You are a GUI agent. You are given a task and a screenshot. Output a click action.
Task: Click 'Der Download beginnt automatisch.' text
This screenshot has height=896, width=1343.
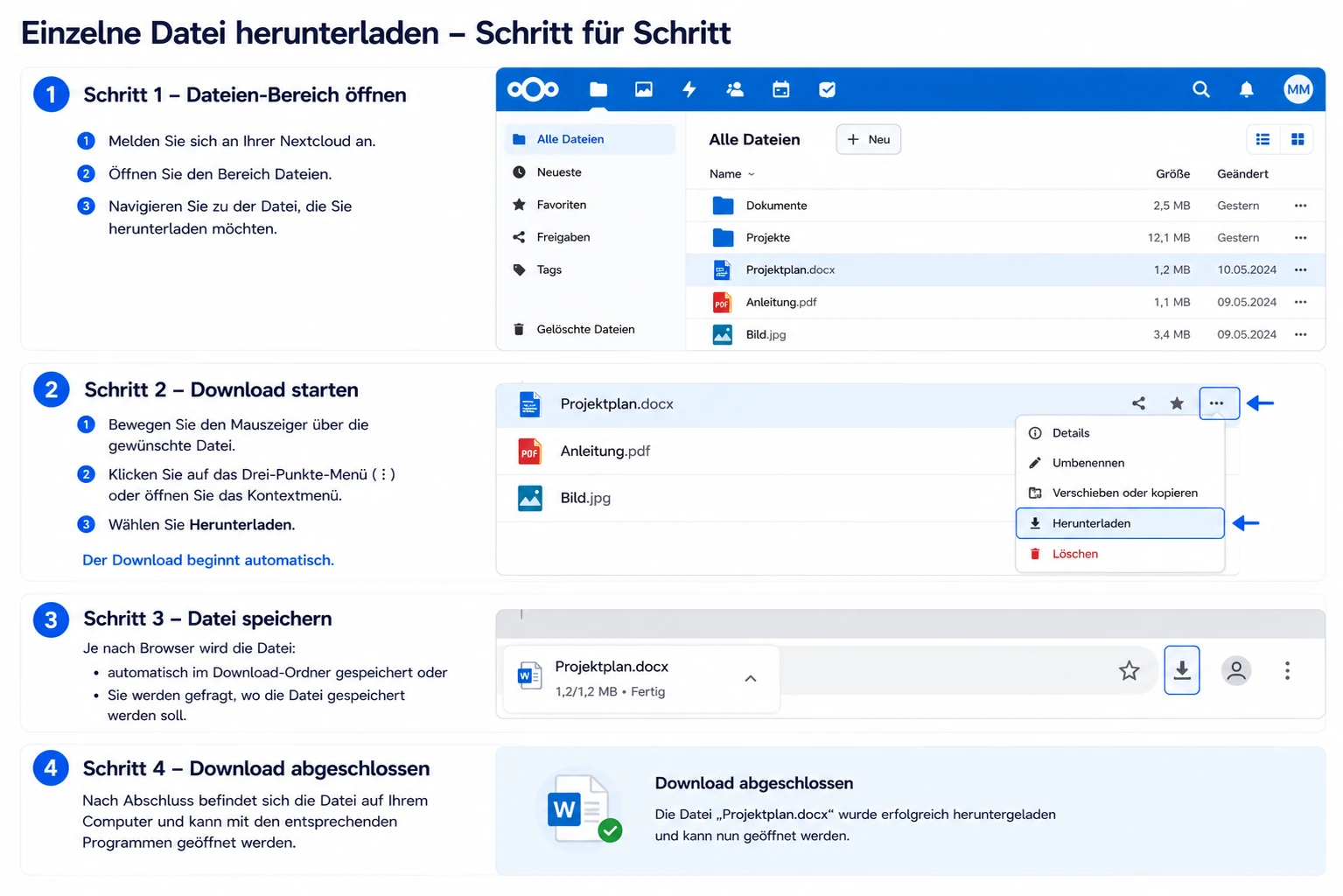coord(208,560)
